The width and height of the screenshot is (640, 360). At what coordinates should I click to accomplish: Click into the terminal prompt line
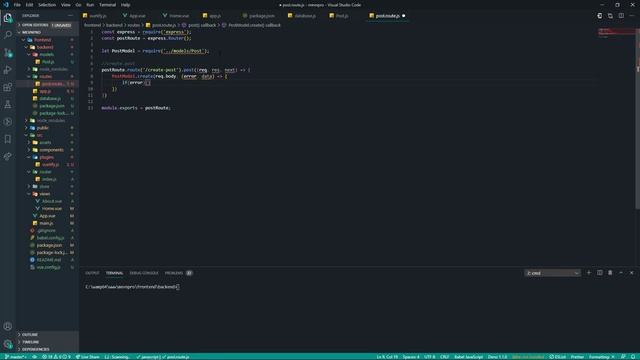click(133, 287)
